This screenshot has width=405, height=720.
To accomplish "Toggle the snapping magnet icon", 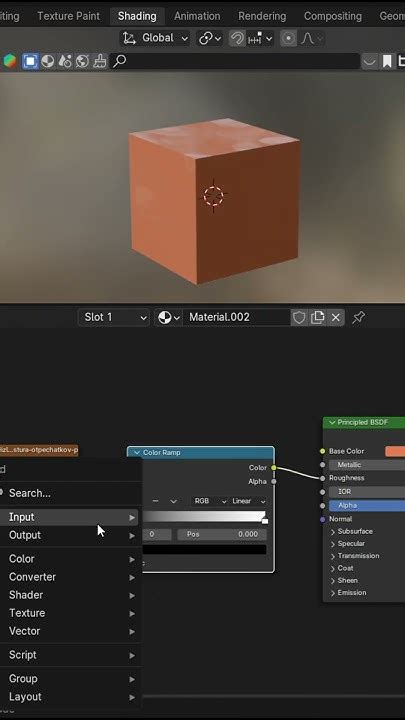I will pos(237,39).
